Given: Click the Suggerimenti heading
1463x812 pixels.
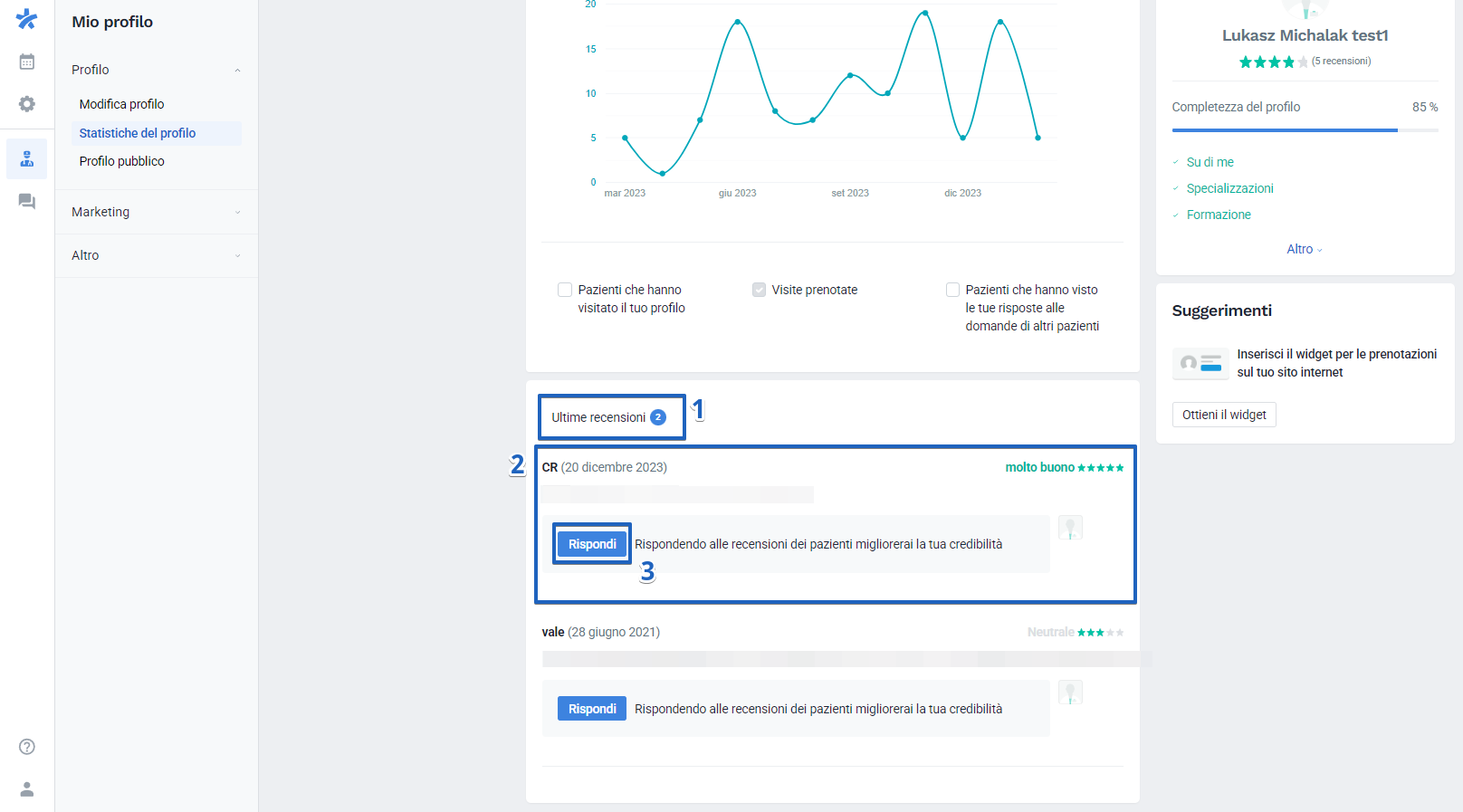Looking at the screenshot, I should click(x=1222, y=310).
